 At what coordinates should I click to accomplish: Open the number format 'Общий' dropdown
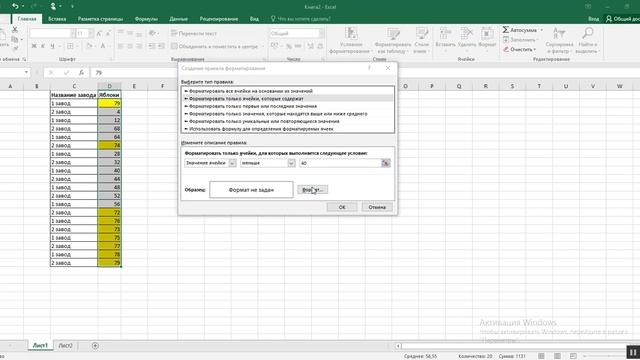tap(321, 33)
